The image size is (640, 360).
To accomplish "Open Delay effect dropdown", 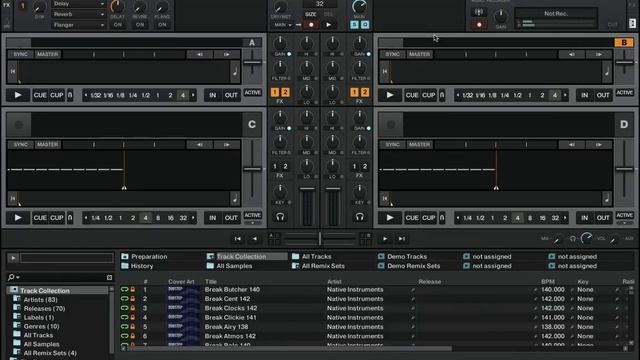I will pos(78,4).
